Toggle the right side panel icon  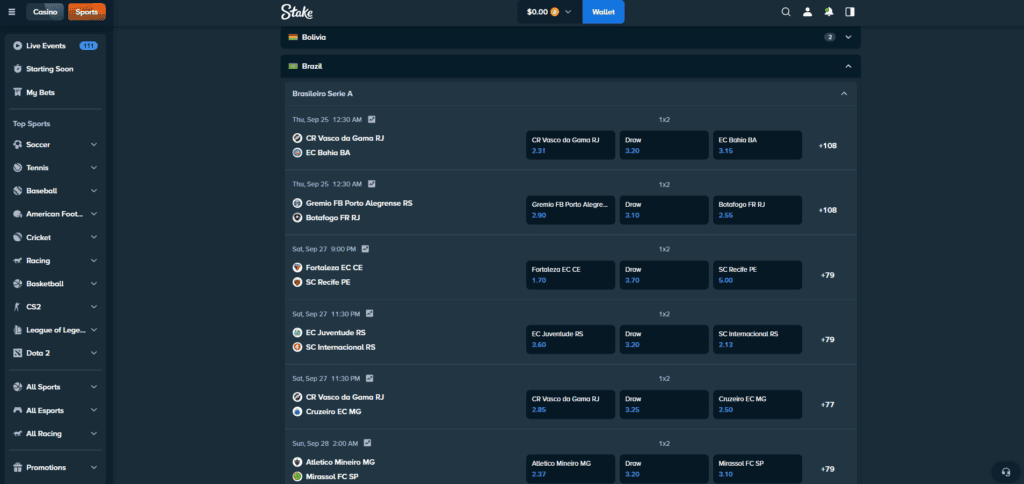[850, 12]
